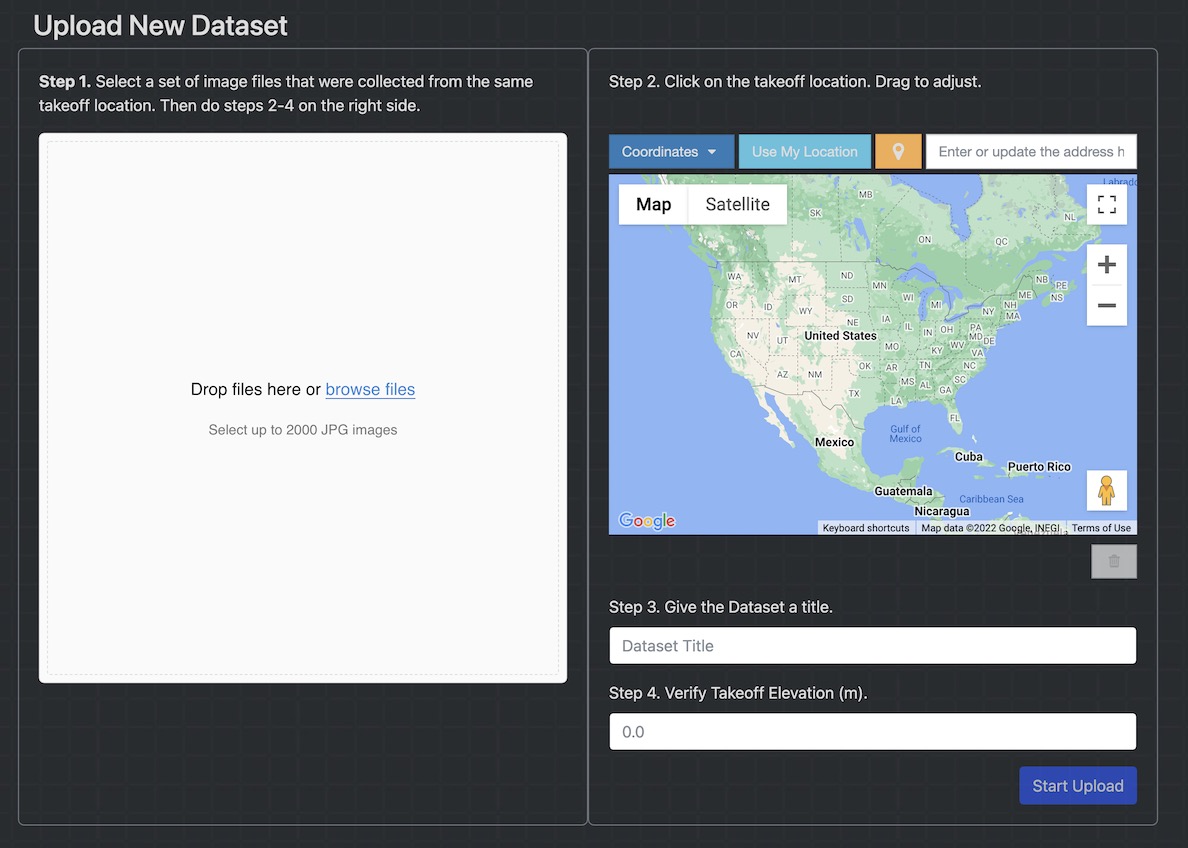Click the file drop zone area
The width and height of the screenshot is (1188, 848).
302,540
